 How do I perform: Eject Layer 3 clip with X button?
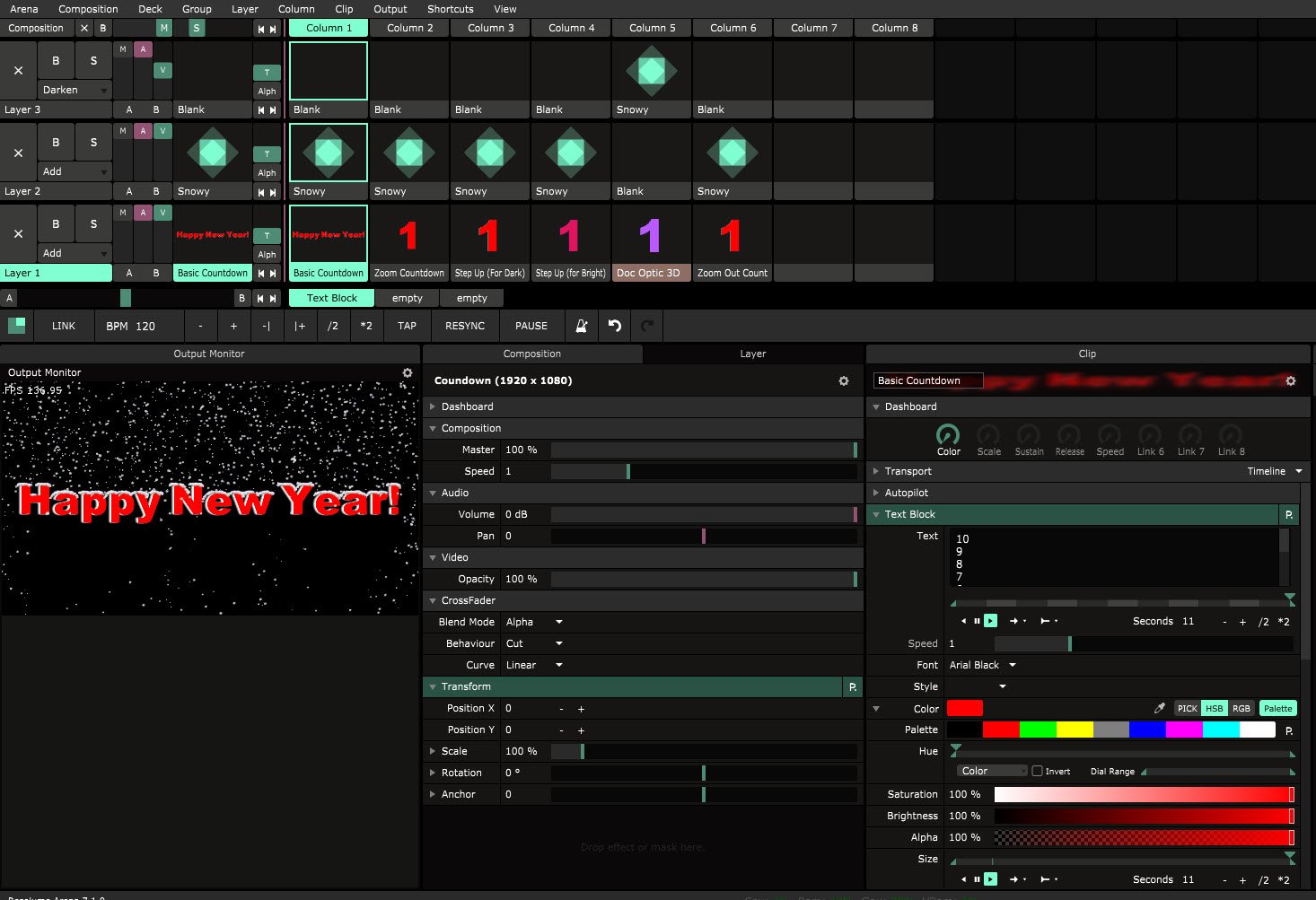point(18,70)
